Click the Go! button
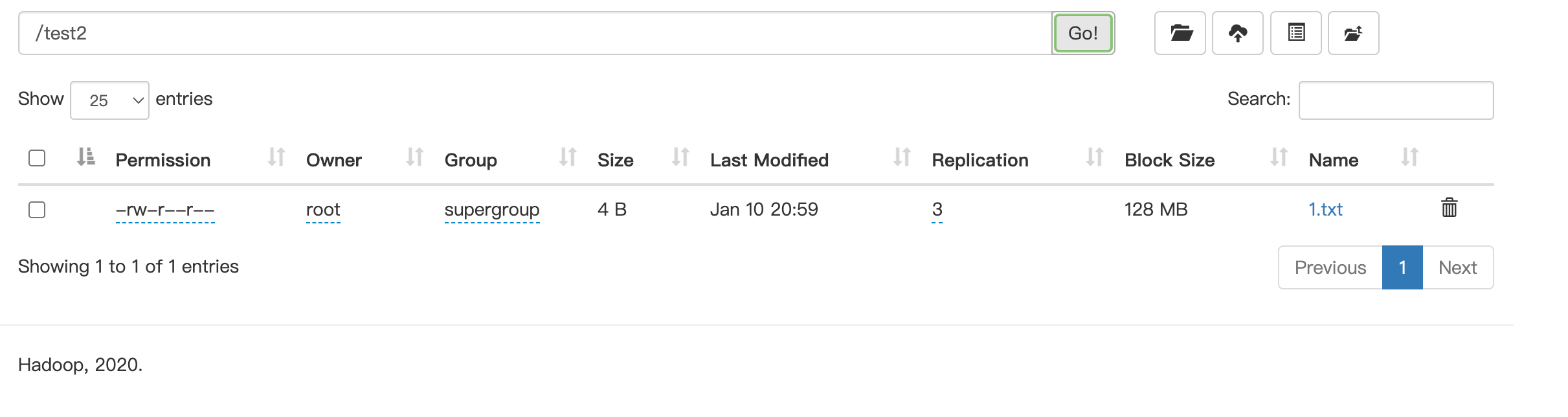 [1083, 33]
